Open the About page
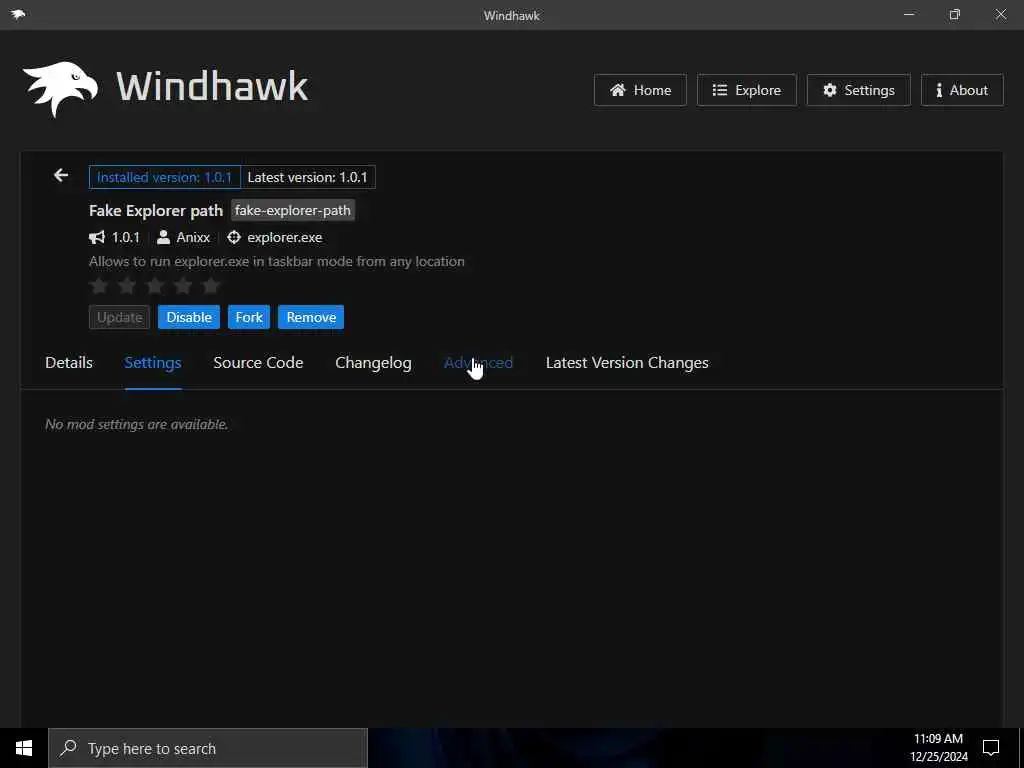This screenshot has height=768, width=1024. [x=962, y=90]
